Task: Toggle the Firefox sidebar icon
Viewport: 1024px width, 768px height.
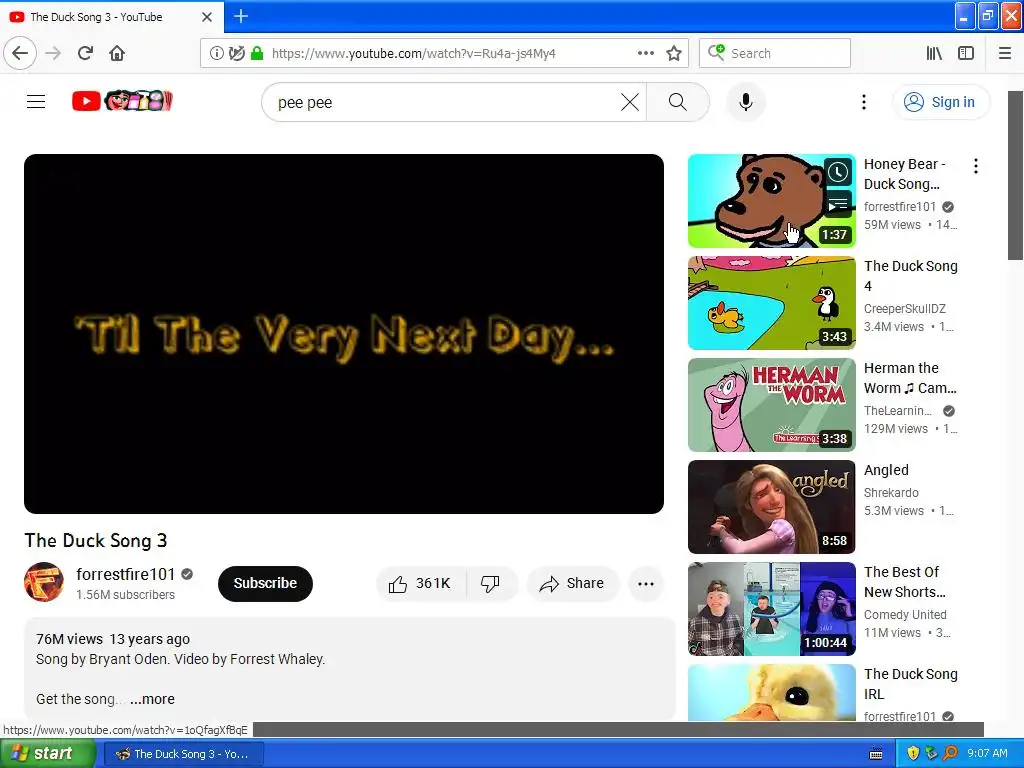Action: [966, 54]
